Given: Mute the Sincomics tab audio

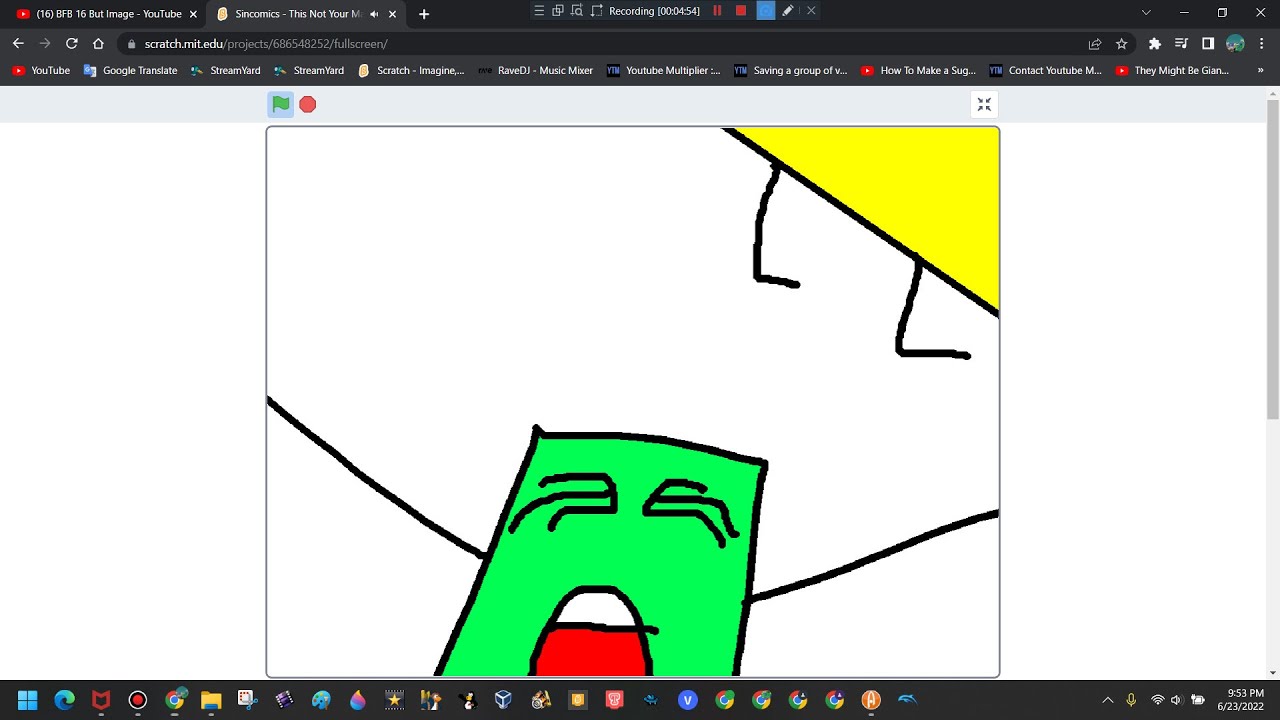Looking at the screenshot, I should tap(374, 14).
